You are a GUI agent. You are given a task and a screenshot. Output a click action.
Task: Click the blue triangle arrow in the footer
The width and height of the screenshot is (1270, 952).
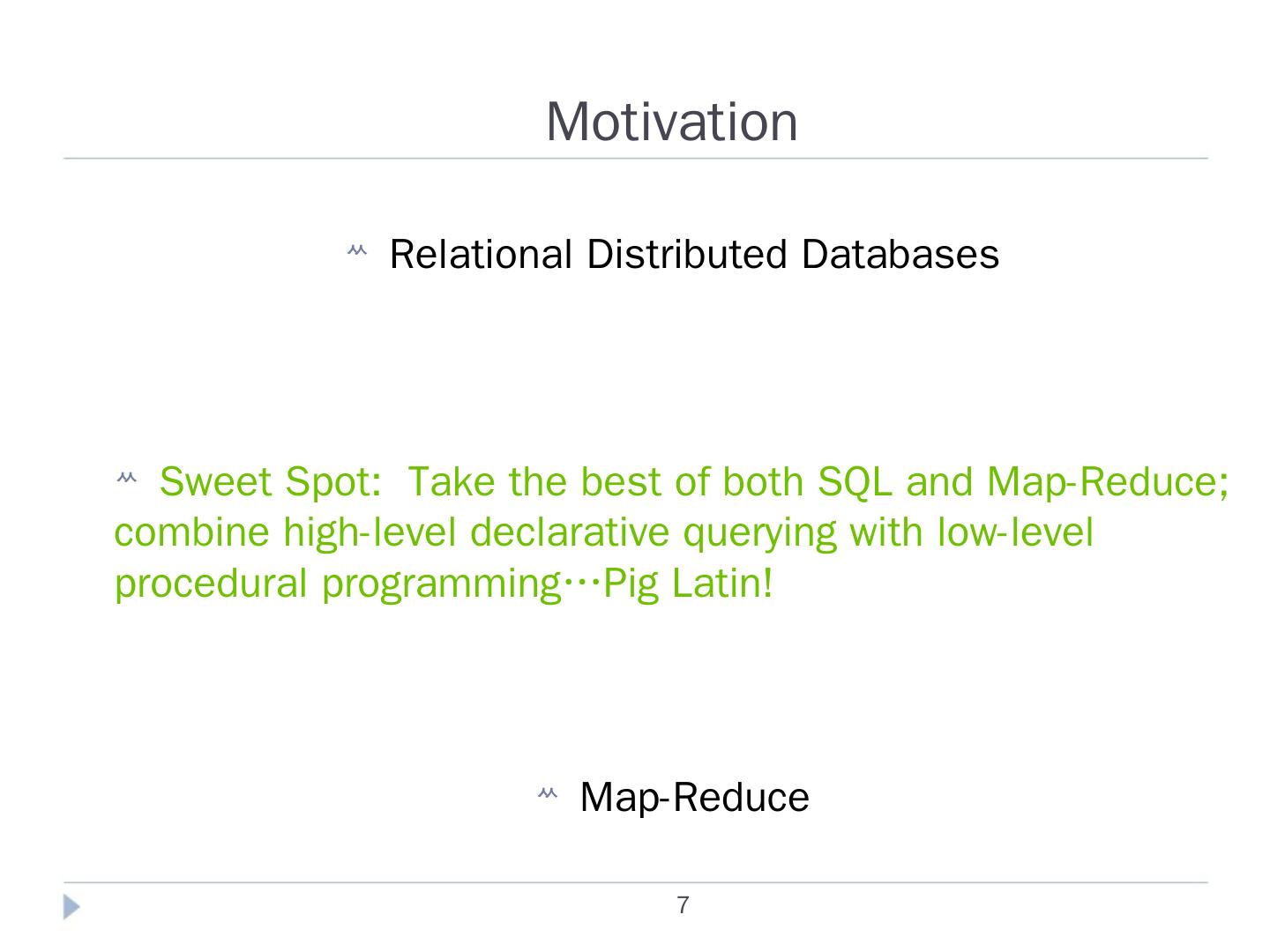point(72,906)
